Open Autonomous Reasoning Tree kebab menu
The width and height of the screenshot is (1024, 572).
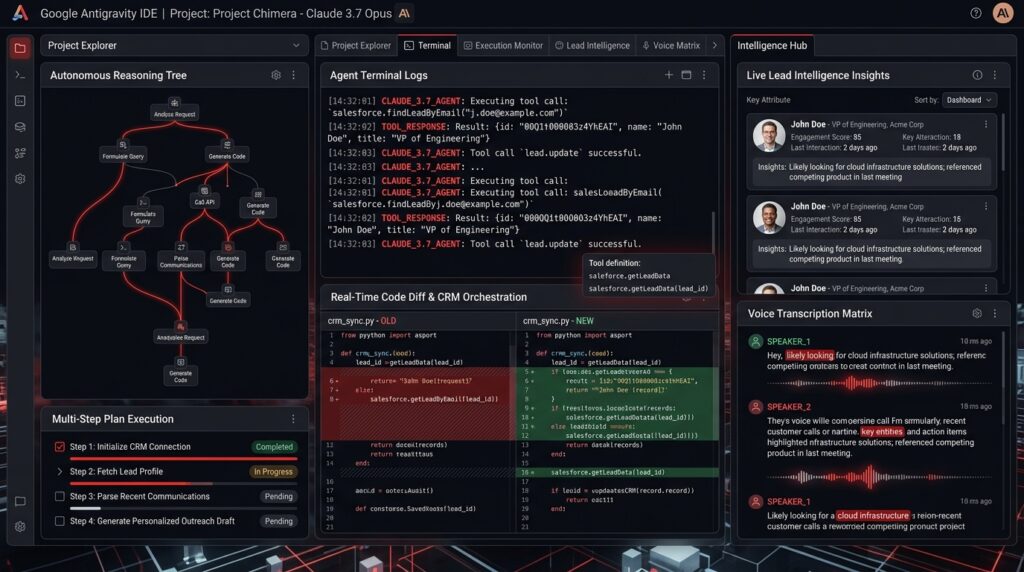(293, 75)
